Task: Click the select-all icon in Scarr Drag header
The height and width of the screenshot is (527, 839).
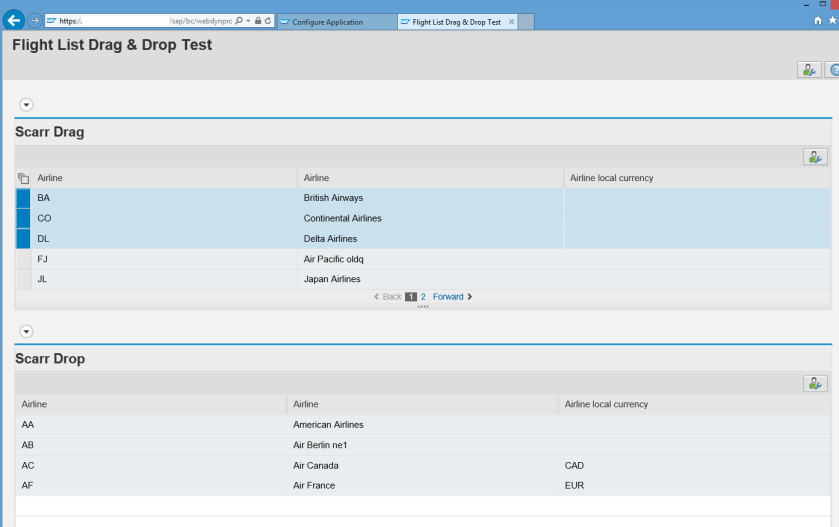Action: tap(24, 178)
